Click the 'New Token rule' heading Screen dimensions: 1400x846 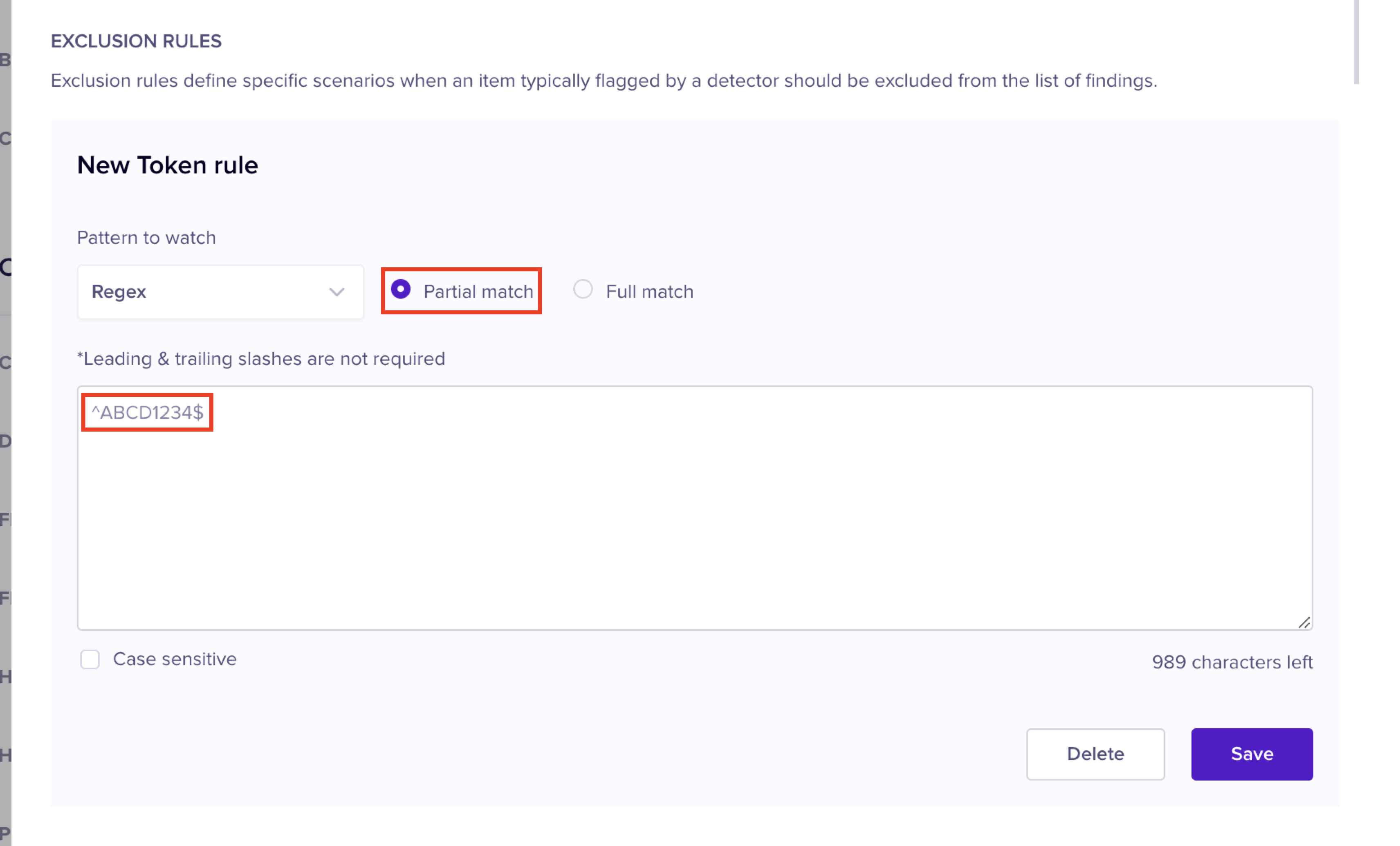[x=167, y=165]
